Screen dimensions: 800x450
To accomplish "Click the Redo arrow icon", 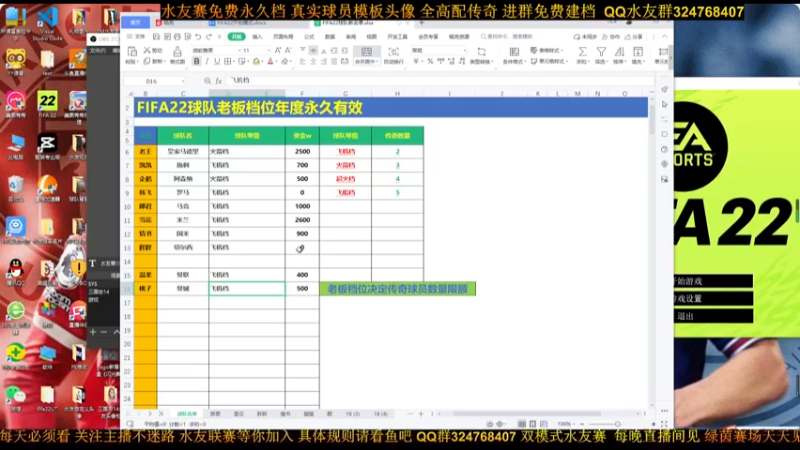I will [209, 37].
